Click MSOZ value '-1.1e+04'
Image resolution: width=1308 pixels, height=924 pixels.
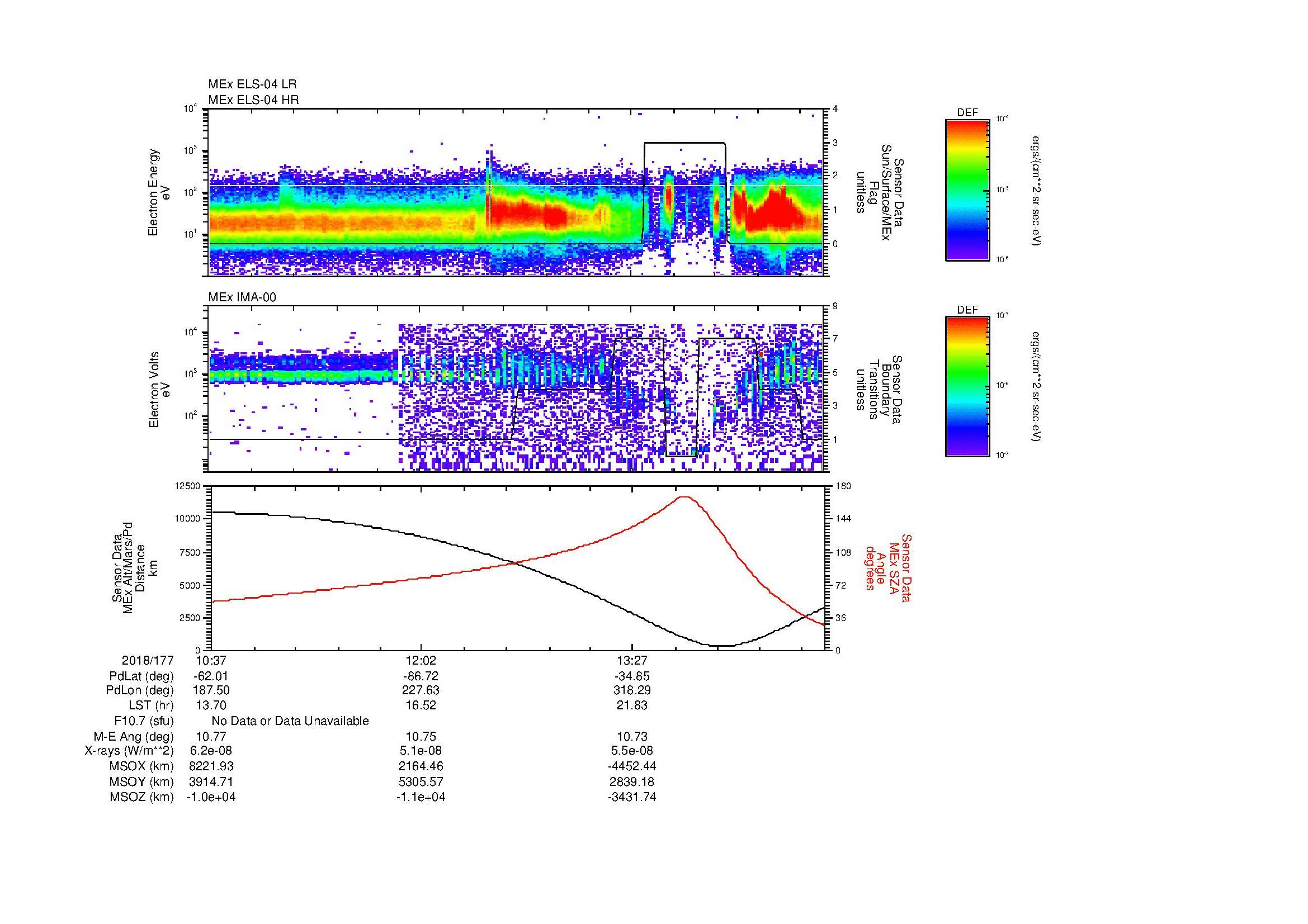pos(421,797)
